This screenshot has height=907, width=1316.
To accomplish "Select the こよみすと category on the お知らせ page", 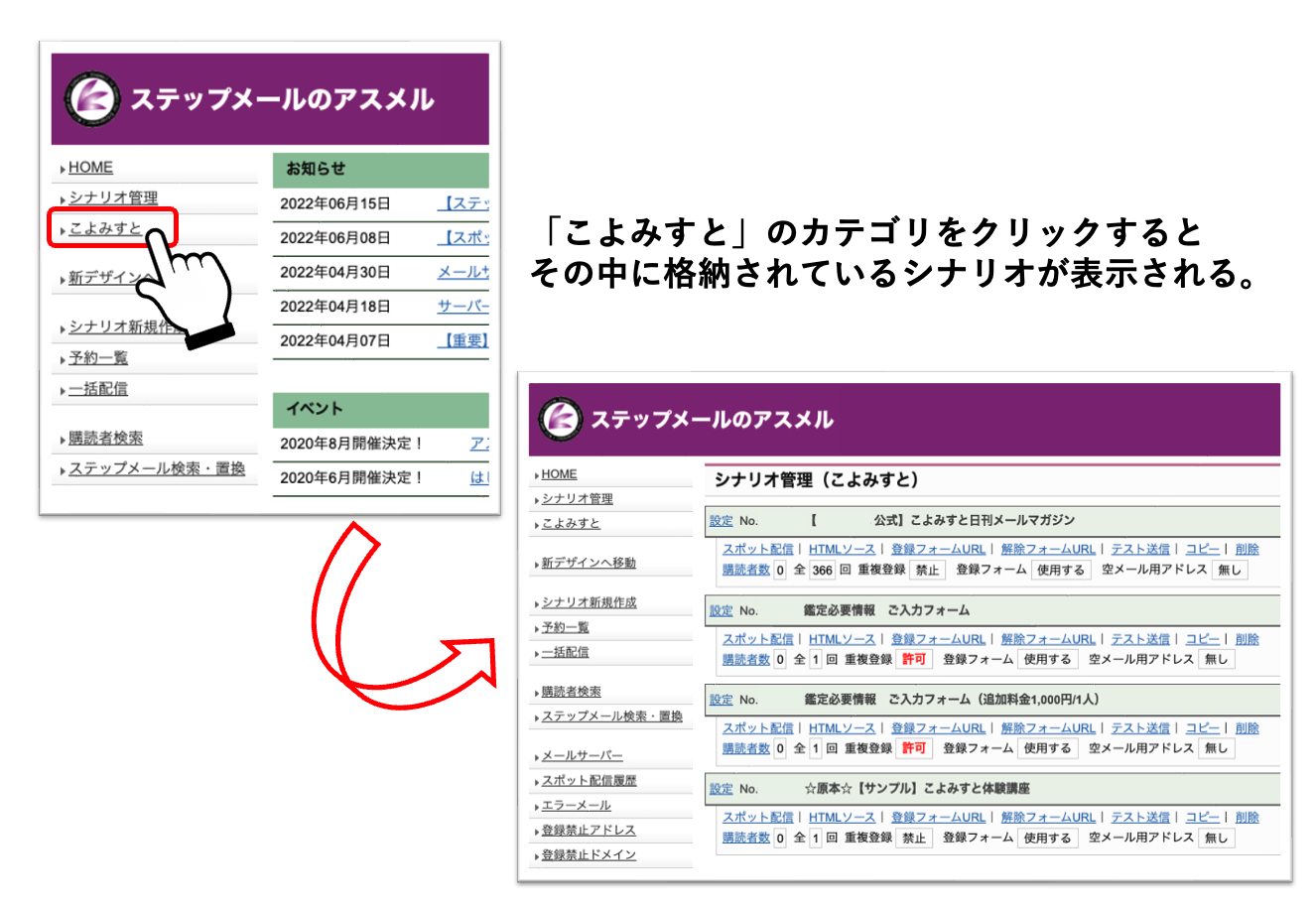I will click(x=105, y=228).
